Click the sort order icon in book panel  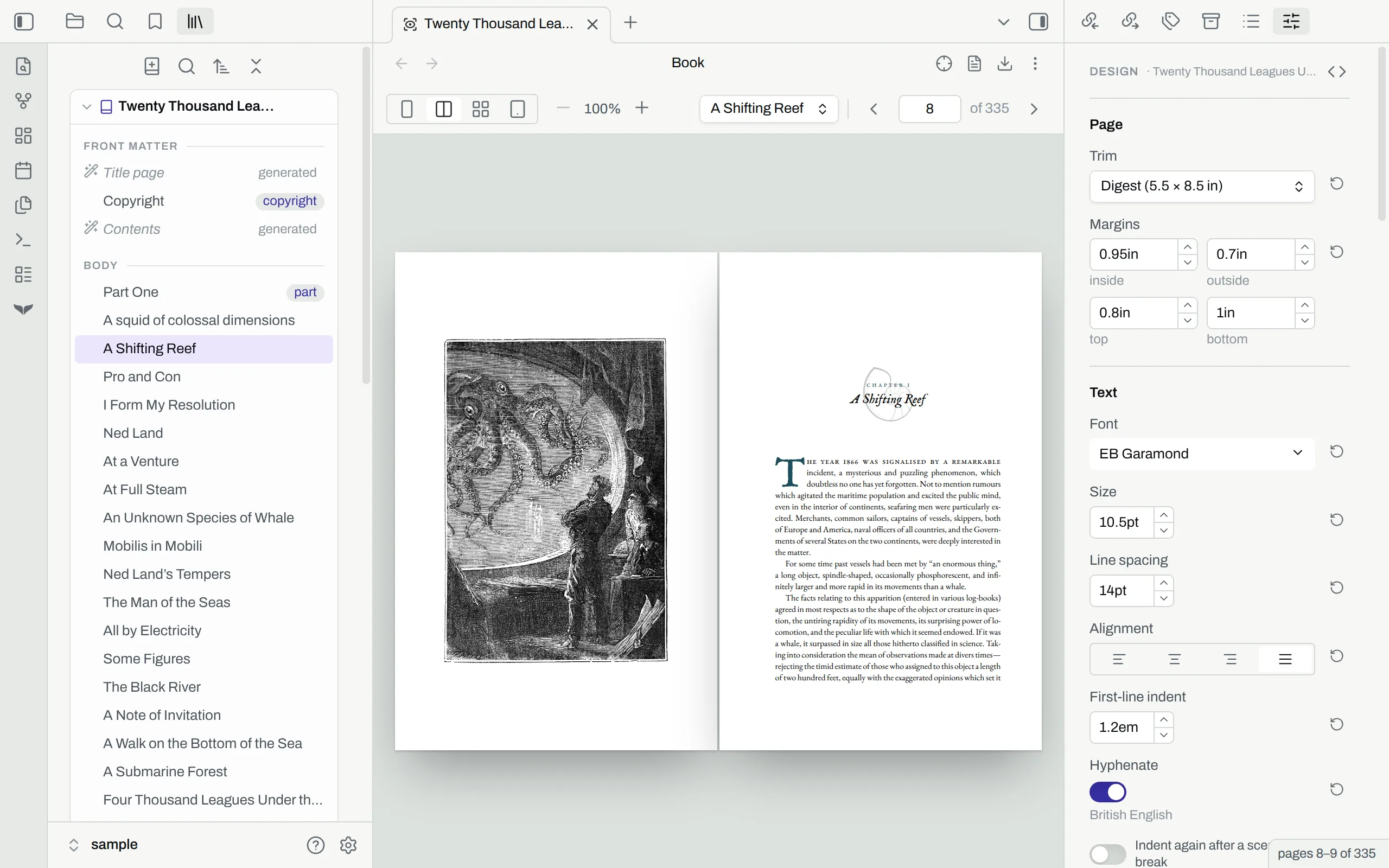[x=221, y=66]
